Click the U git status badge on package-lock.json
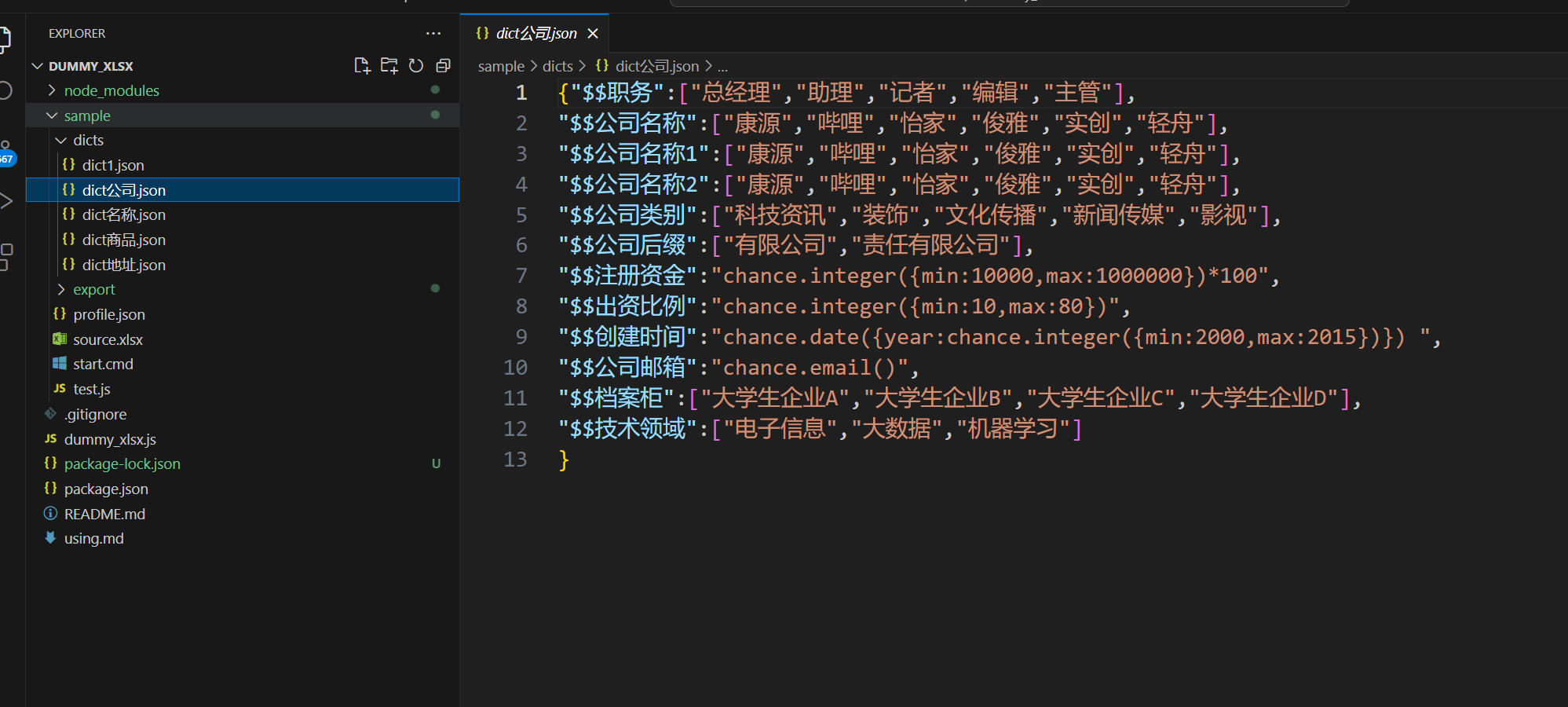 coord(436,463)
